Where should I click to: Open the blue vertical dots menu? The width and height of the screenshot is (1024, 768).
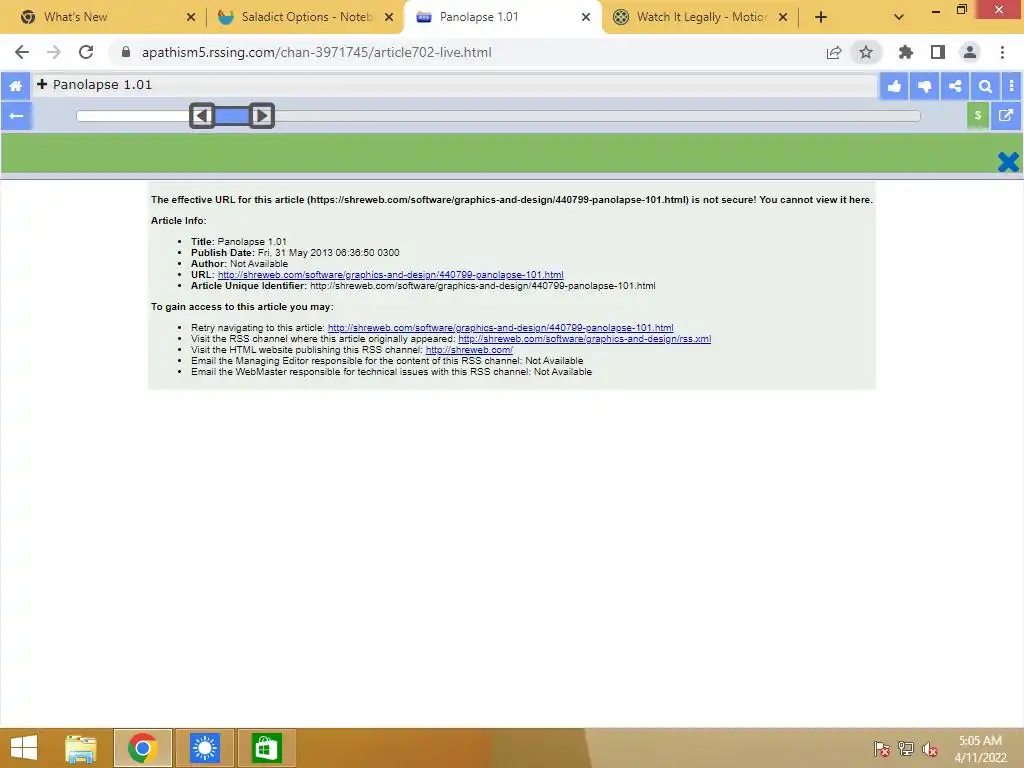[1012, 86]
